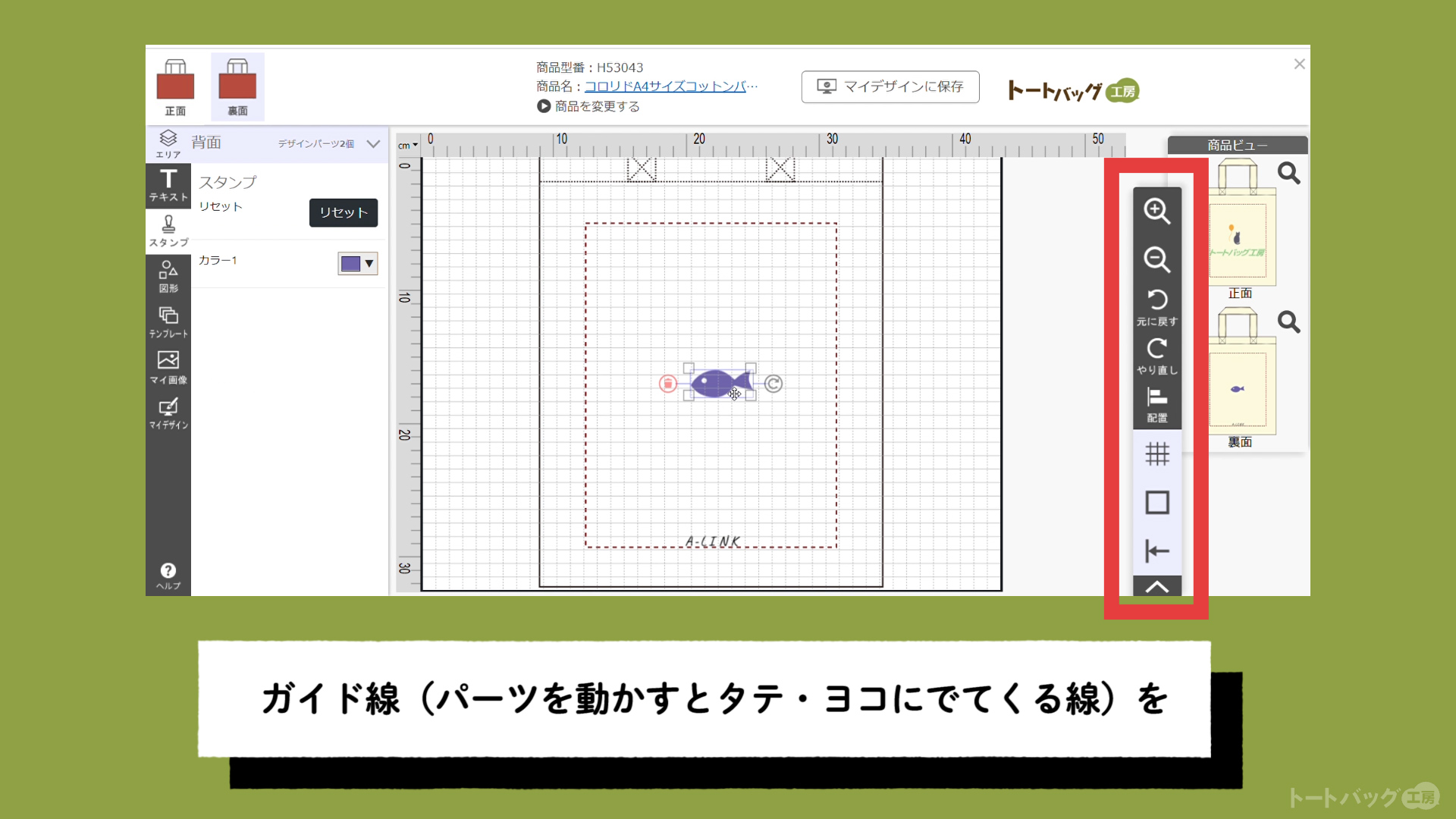Click the 商品ビュー panel header
The height and width of the screenshot is (819, 1456).
point(1238,145)
